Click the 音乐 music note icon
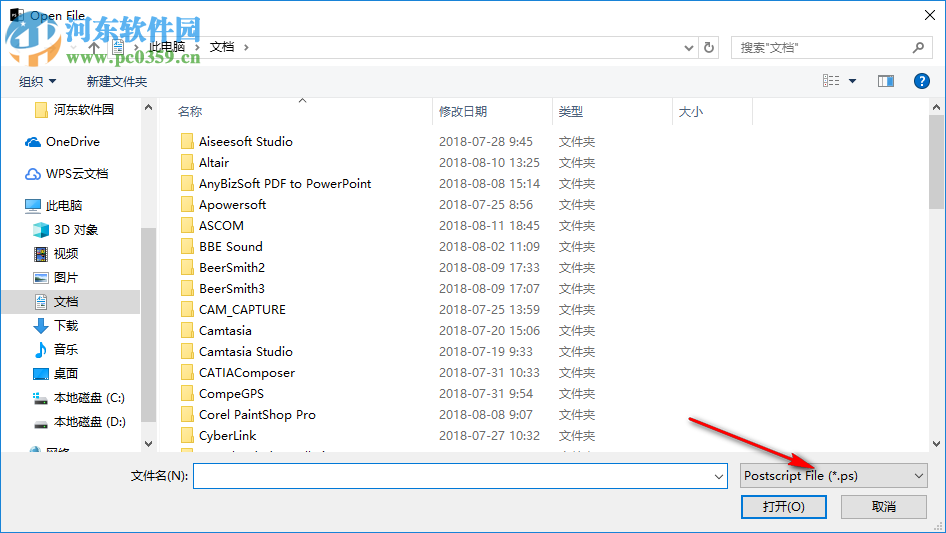Viewport: 946px width, 533px height. [x=40, y=349]
